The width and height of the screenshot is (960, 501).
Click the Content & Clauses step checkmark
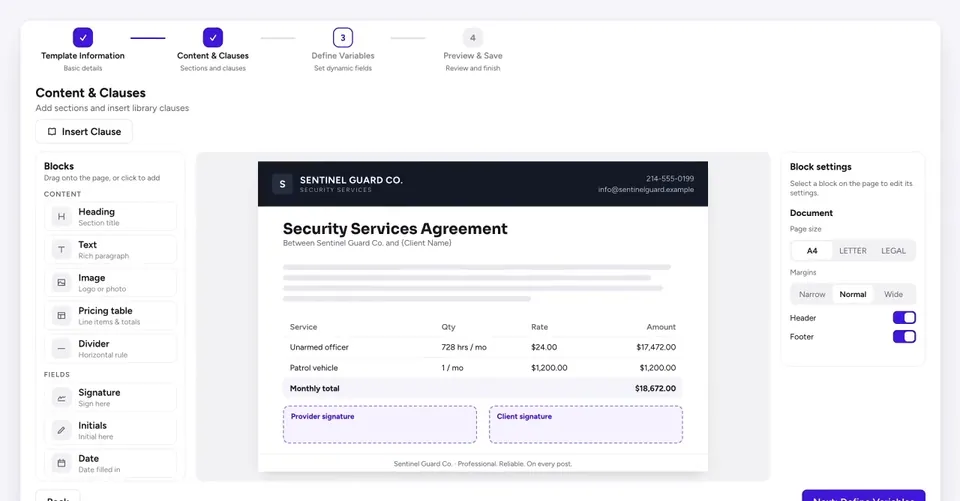(213, 37)
